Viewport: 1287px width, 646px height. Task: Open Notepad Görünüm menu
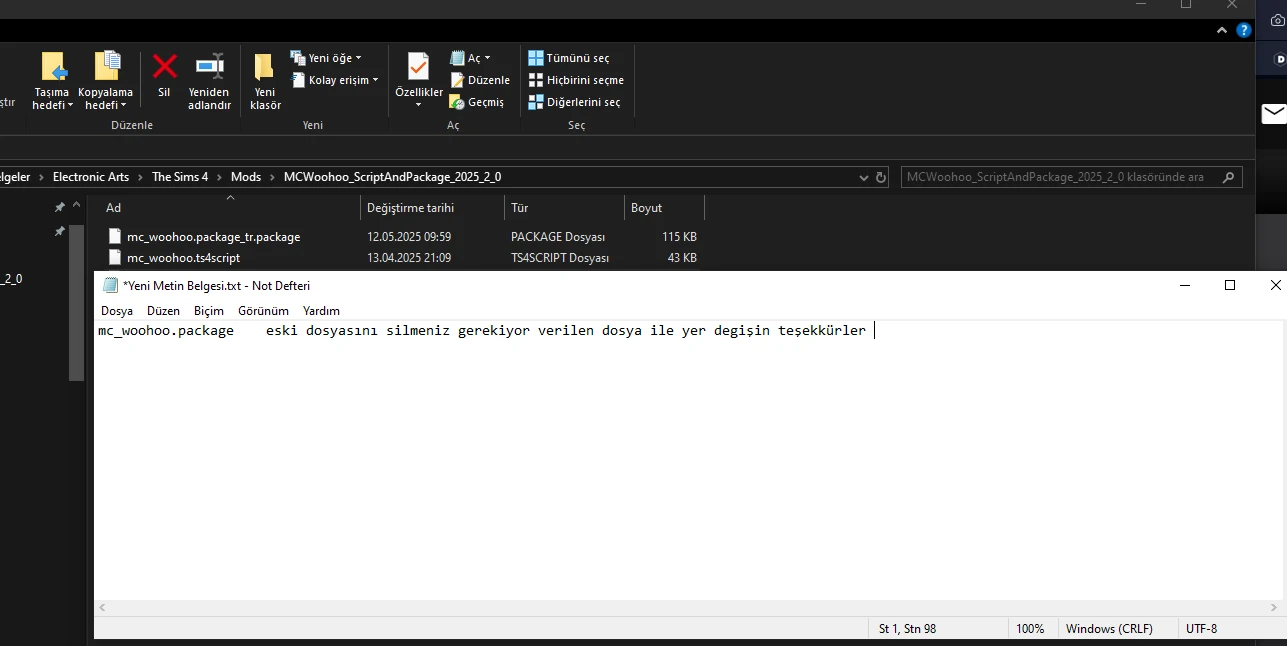[x=263, y=311]
